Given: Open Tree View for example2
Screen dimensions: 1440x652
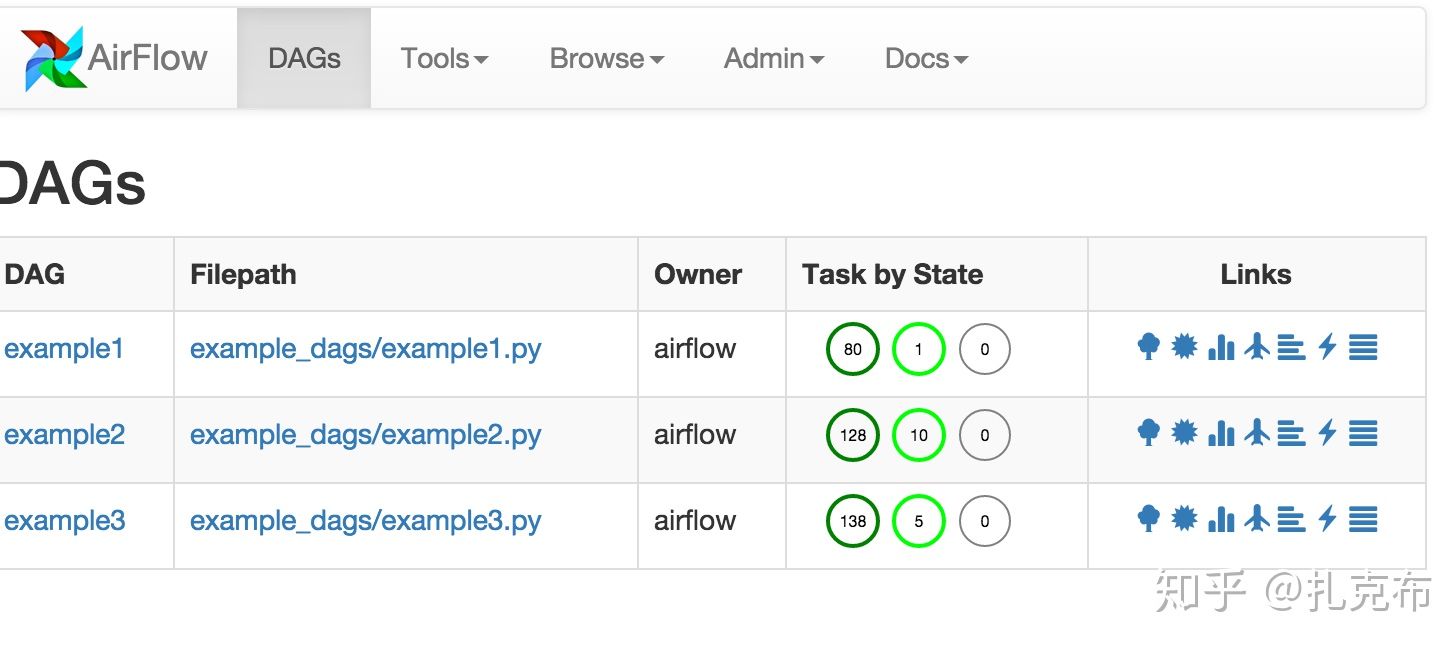Looking at the screenshot, I should [1149, 433].
